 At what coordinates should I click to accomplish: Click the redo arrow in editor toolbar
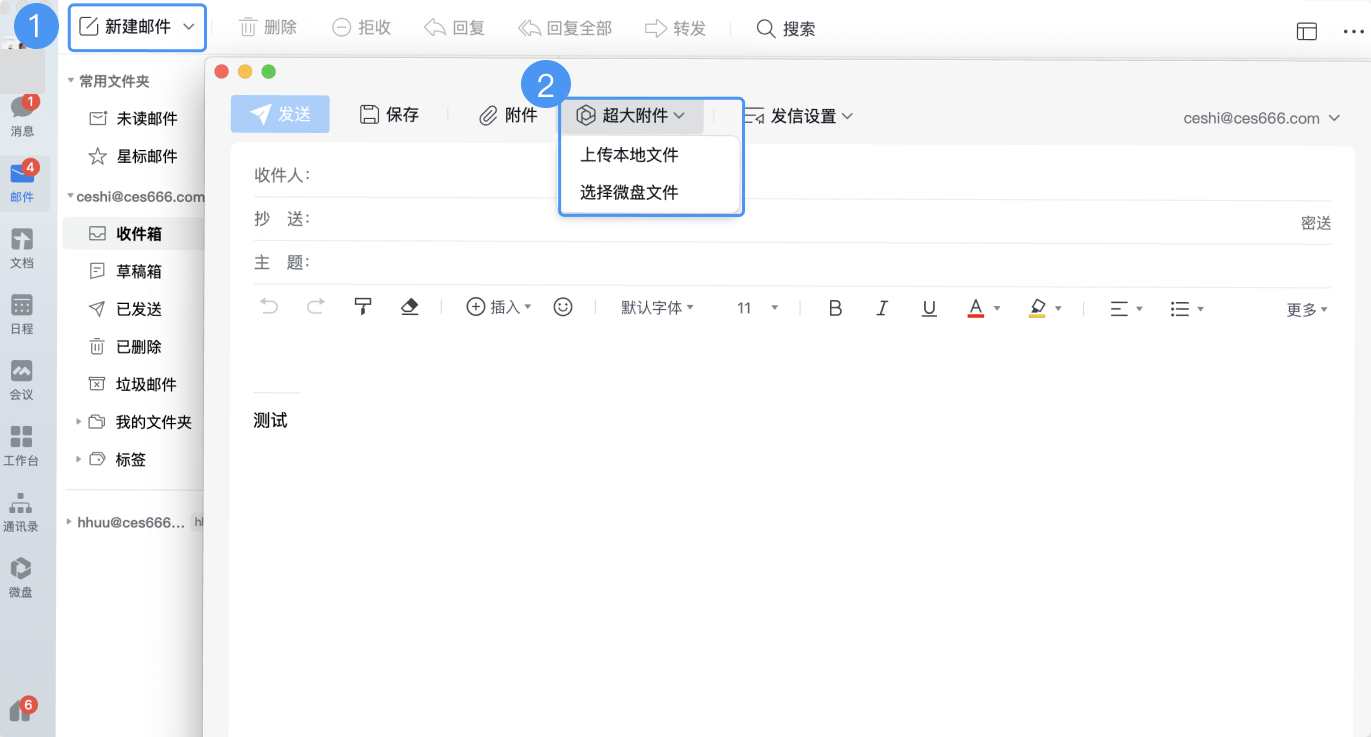[315, 307]
